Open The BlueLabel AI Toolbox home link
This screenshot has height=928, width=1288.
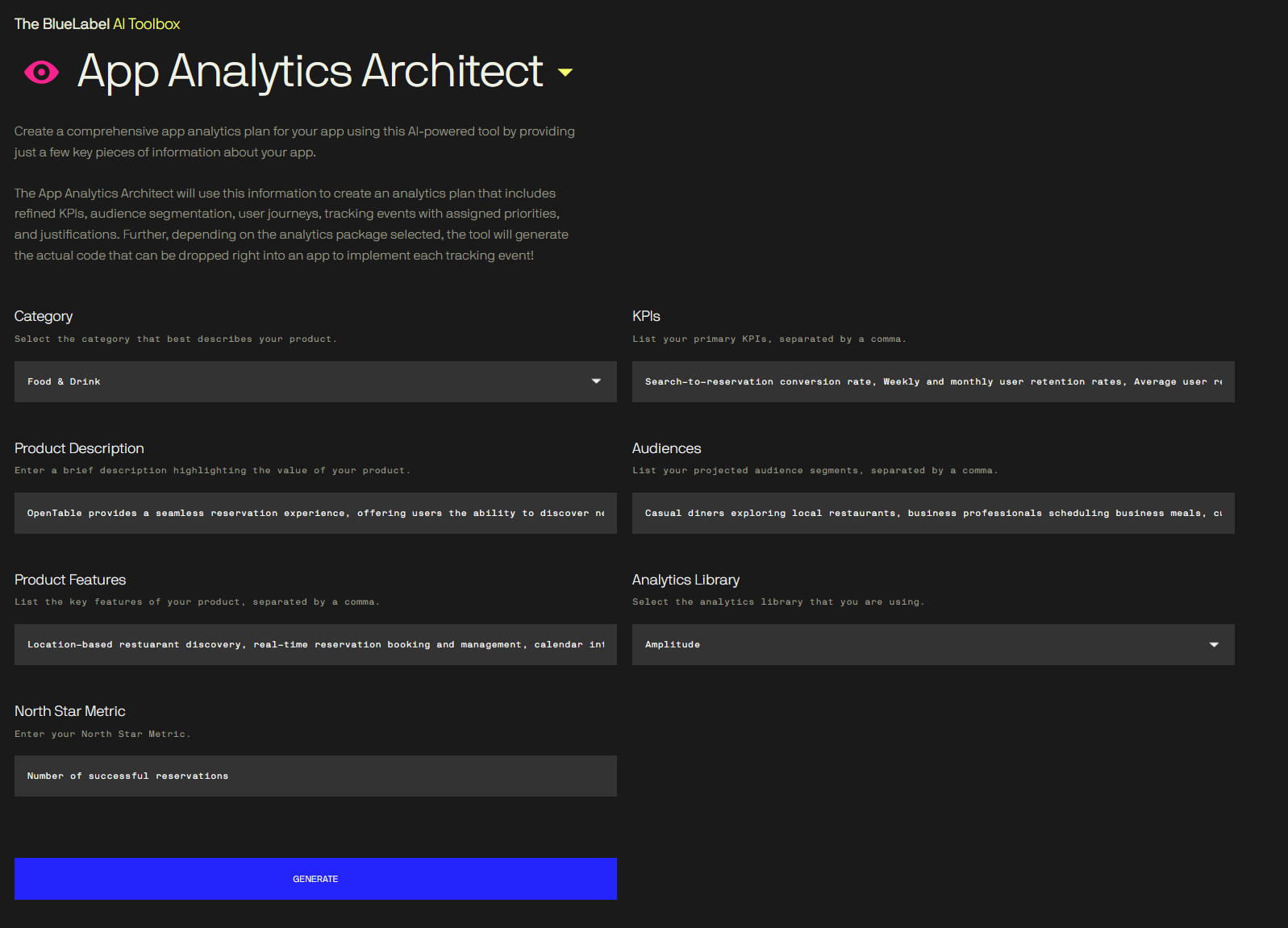pos(97,24)
